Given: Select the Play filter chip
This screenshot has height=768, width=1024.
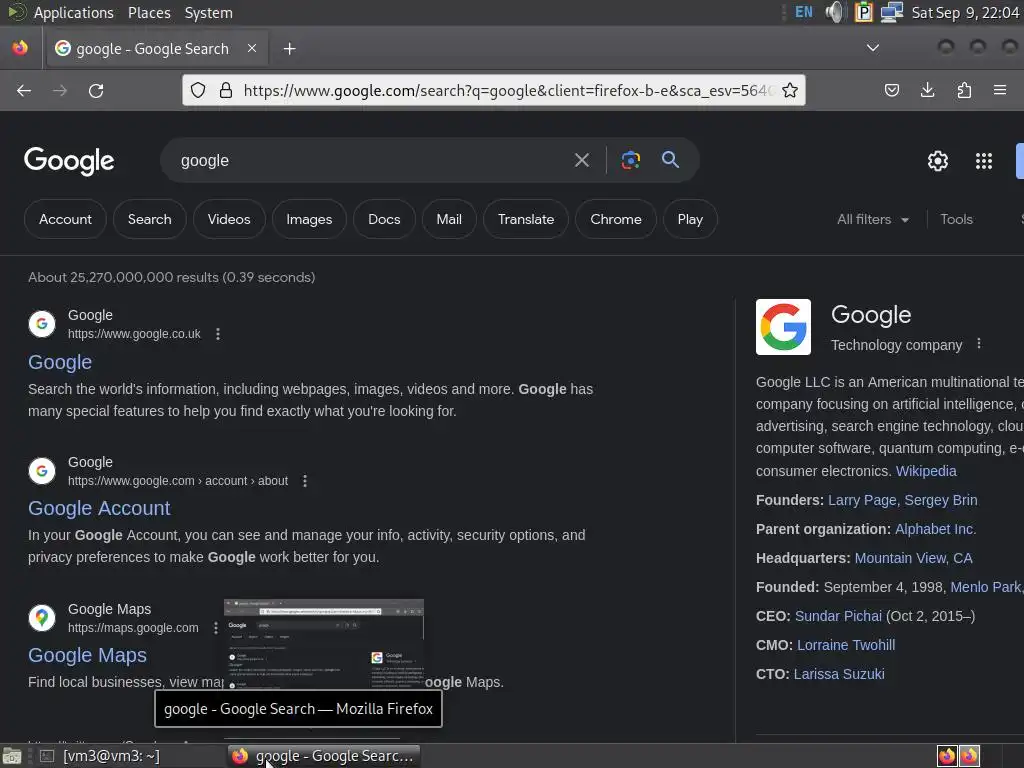Looking at the screenshot, I should click(690, 219).
